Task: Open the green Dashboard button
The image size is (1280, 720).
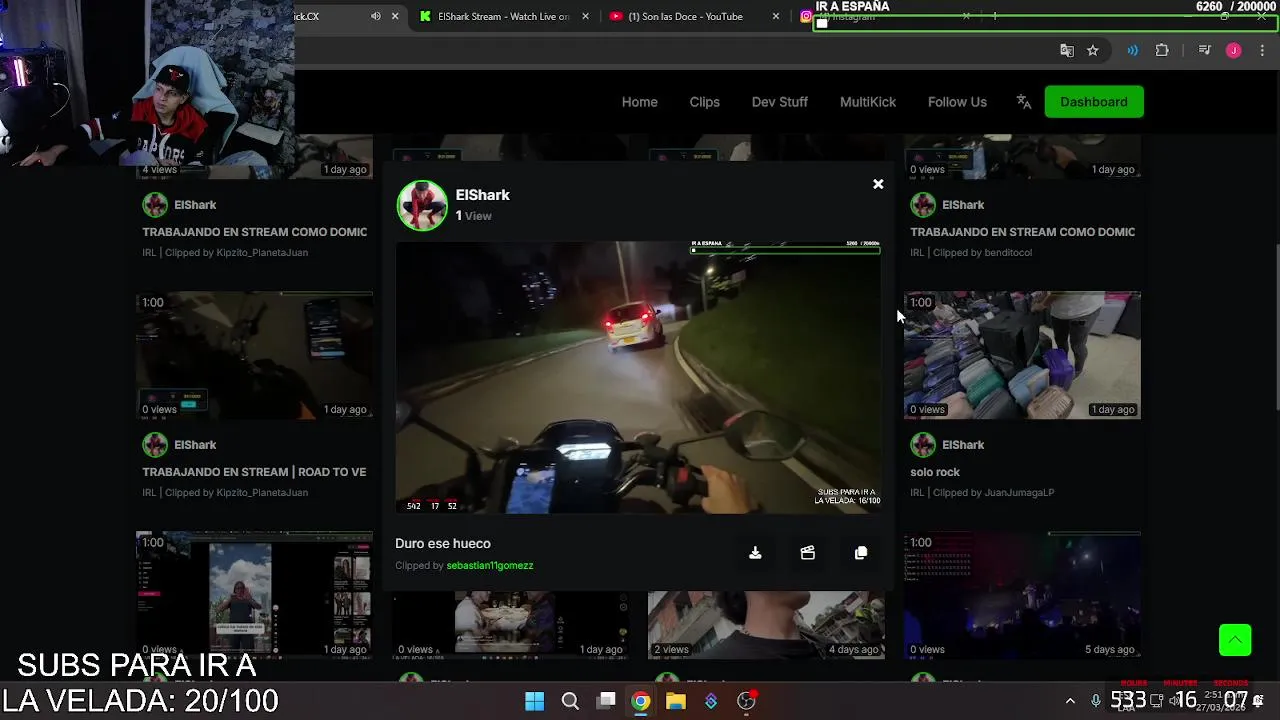Action: tap(1093, 102)
